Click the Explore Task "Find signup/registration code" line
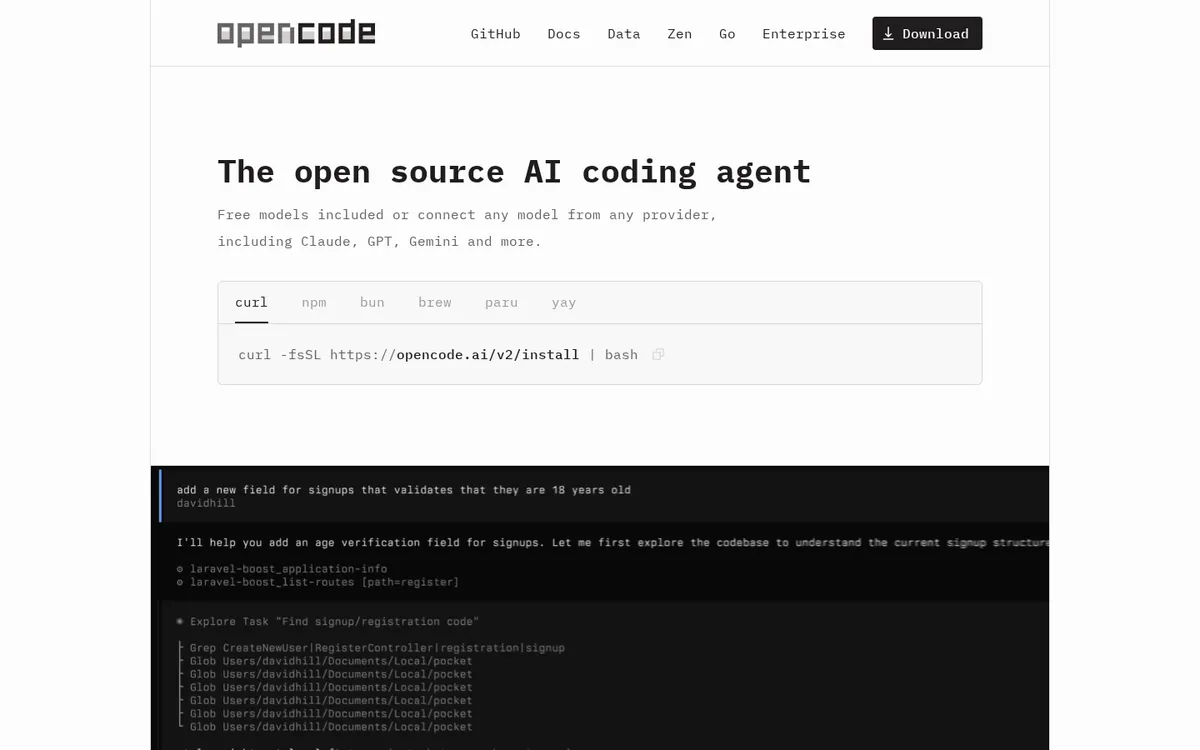This screenshot has width=1200, height=750. [x=327, y=621]
